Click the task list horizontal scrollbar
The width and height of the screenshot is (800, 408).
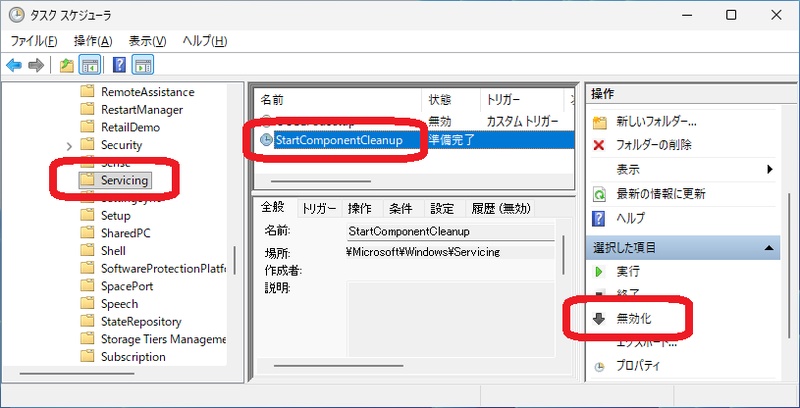point(320,181)
